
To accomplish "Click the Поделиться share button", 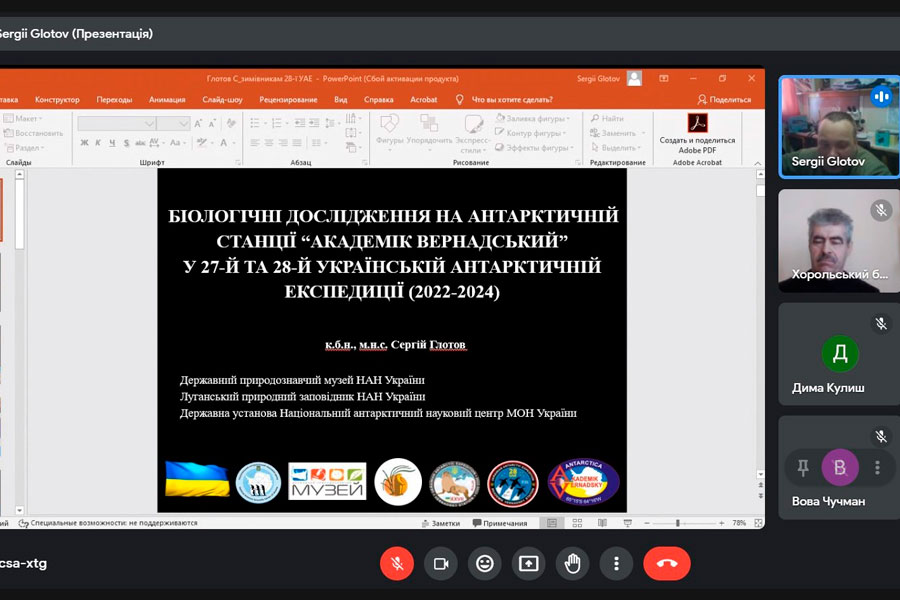I will (724, 99).
